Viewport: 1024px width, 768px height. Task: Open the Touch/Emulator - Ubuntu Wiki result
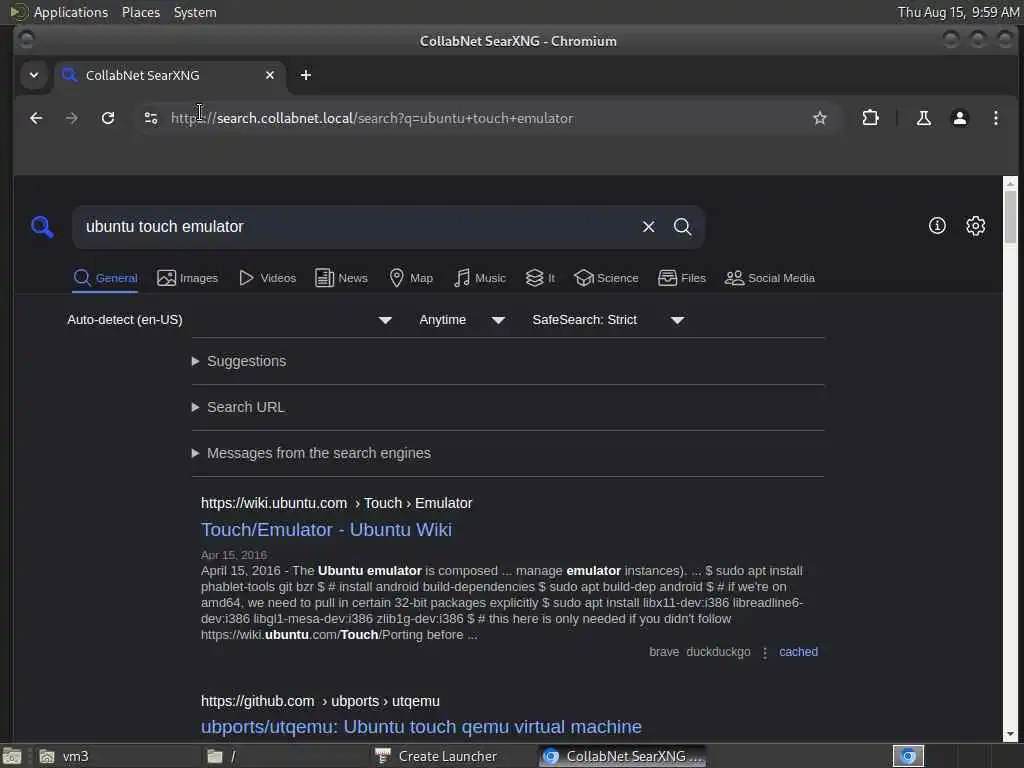click(x=327, y=530)
